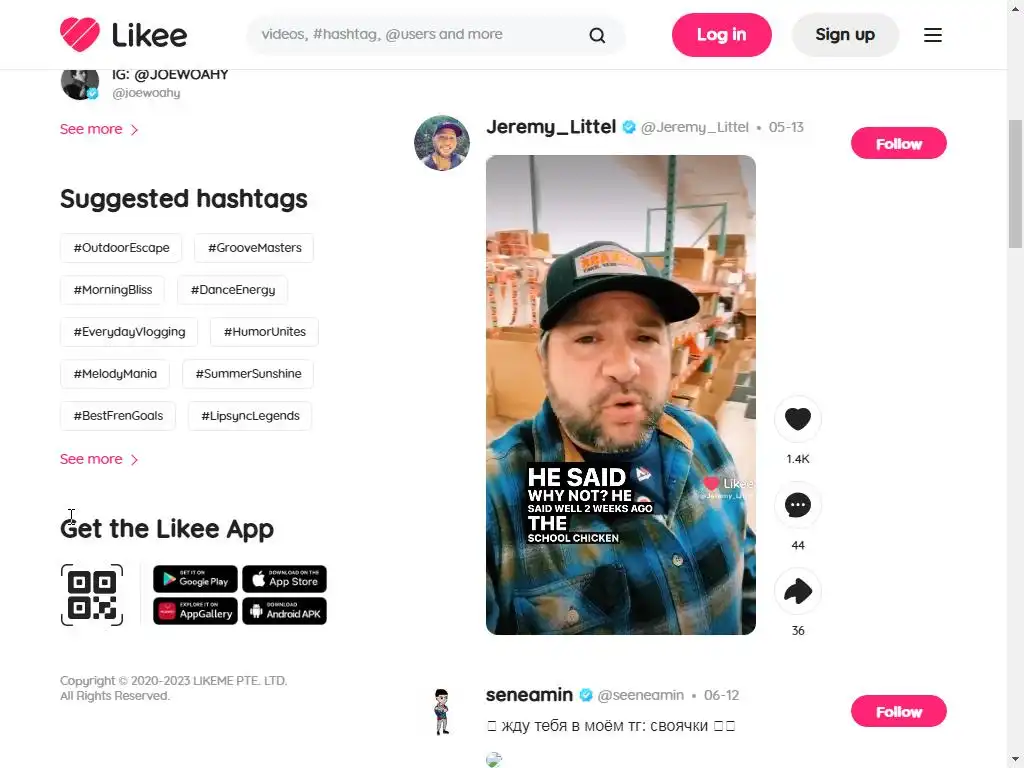The image size is (1024, 768).
Task: Open the AppGallery download badge
Action: (195, 611)
